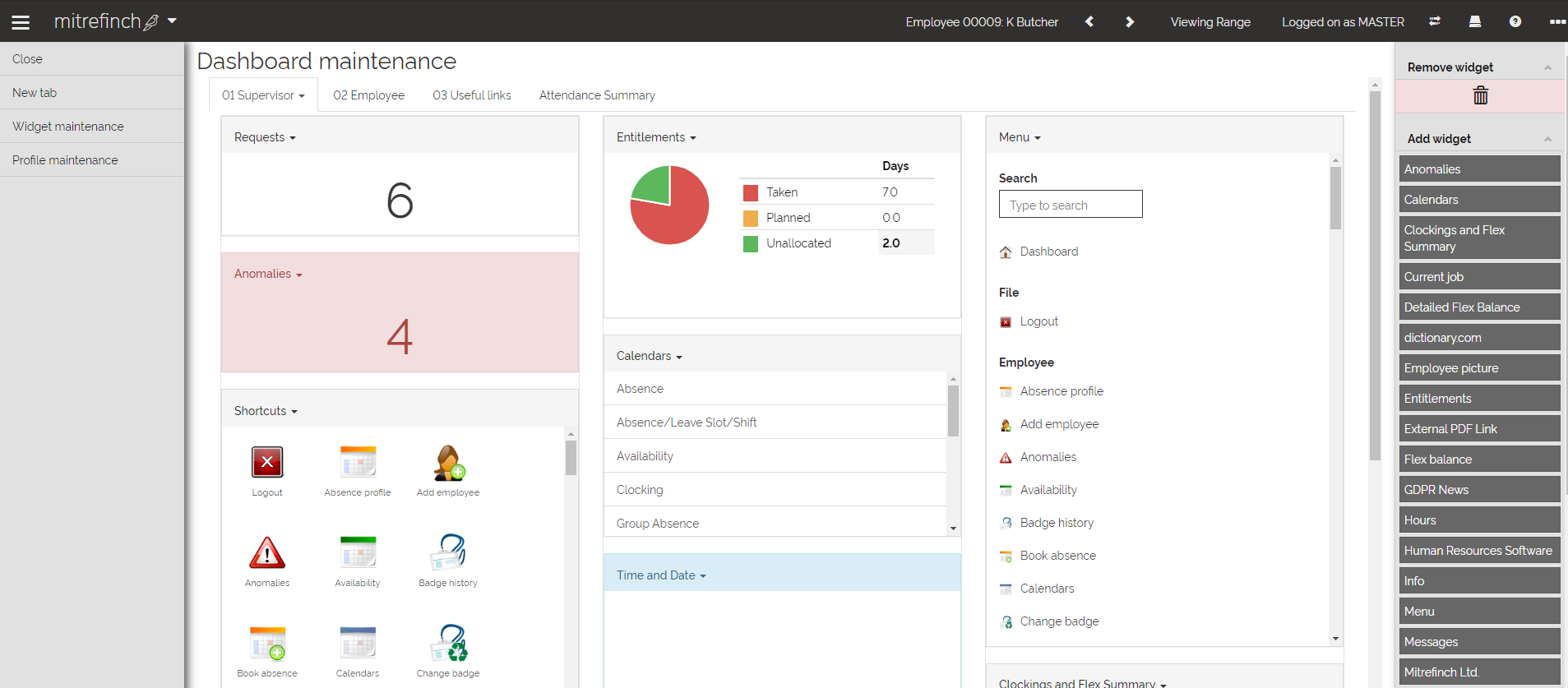Screen dimensions: 1568x688
Task: Open the 01 Supervisor tab
Action: pos(263,95)
